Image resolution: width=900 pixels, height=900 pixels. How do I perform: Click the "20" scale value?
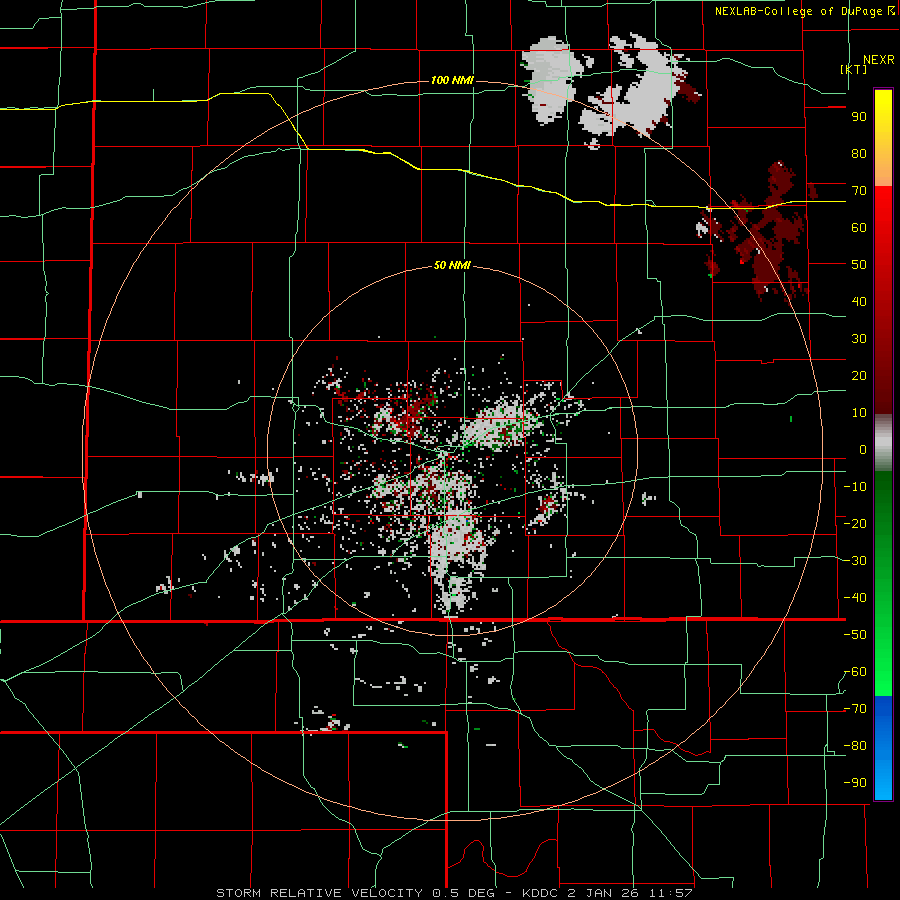click(859, 375)
